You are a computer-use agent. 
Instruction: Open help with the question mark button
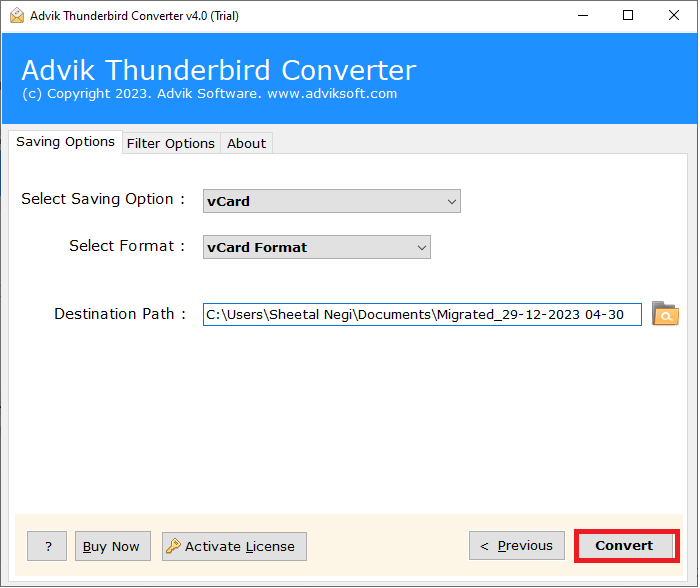tap(47, 546)
